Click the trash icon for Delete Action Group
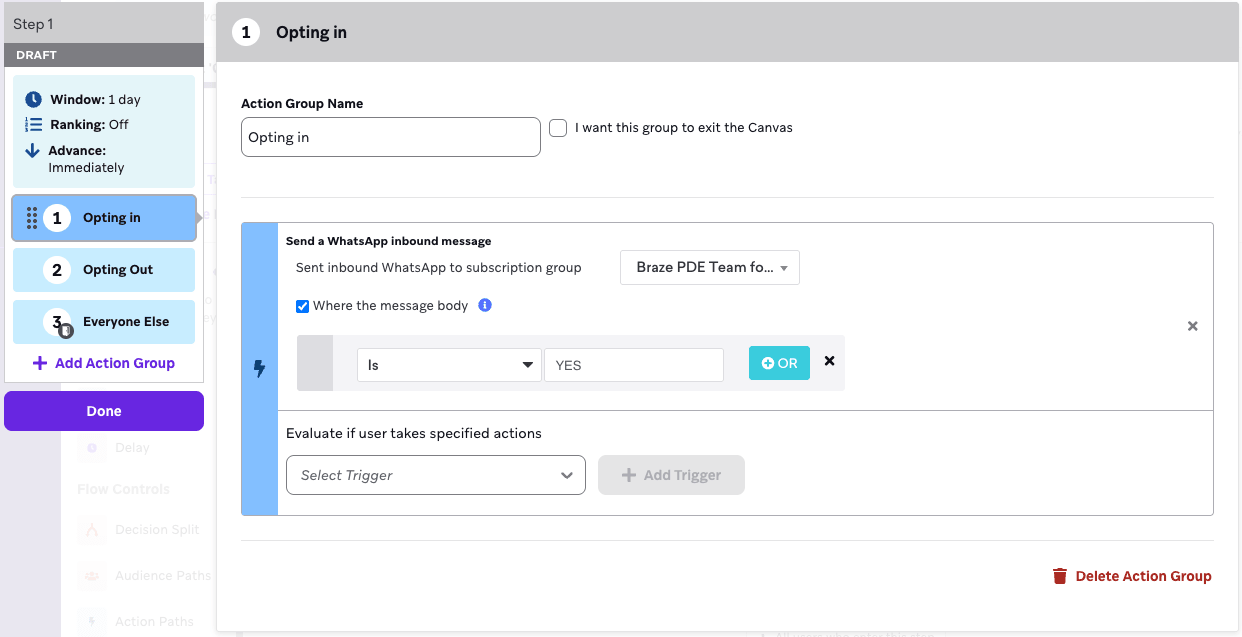This screenshot has height=637, width=1242. point(1060,576)
